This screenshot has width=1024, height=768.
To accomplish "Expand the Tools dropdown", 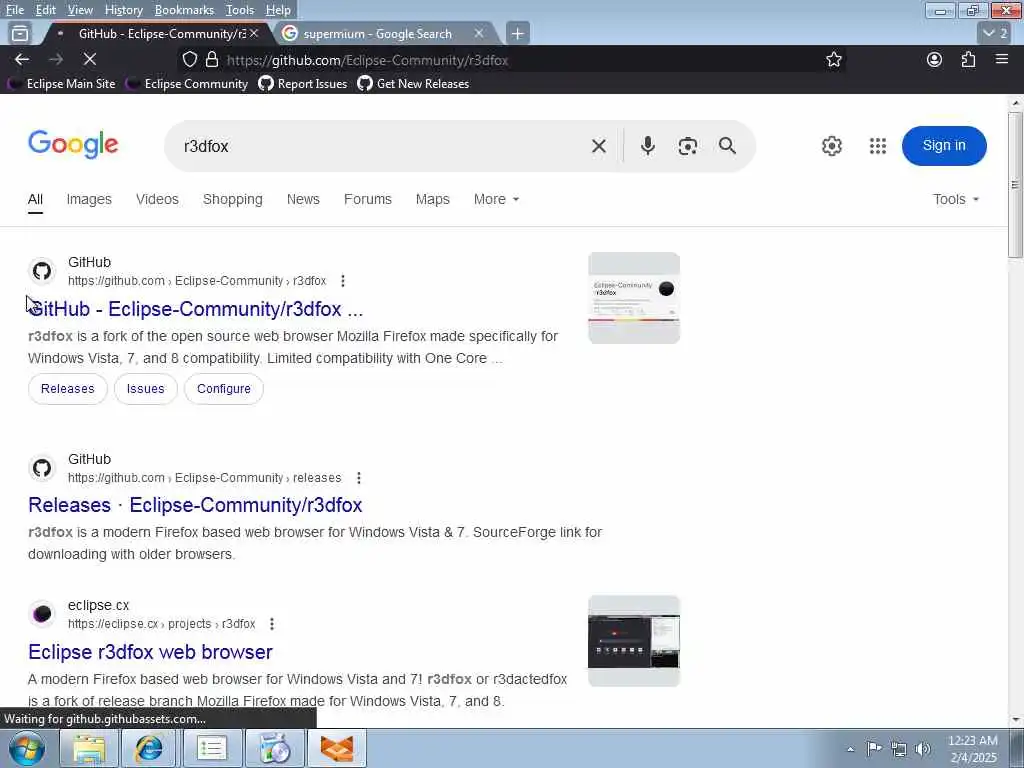I will pyautogui.click(x=956, y=199).
